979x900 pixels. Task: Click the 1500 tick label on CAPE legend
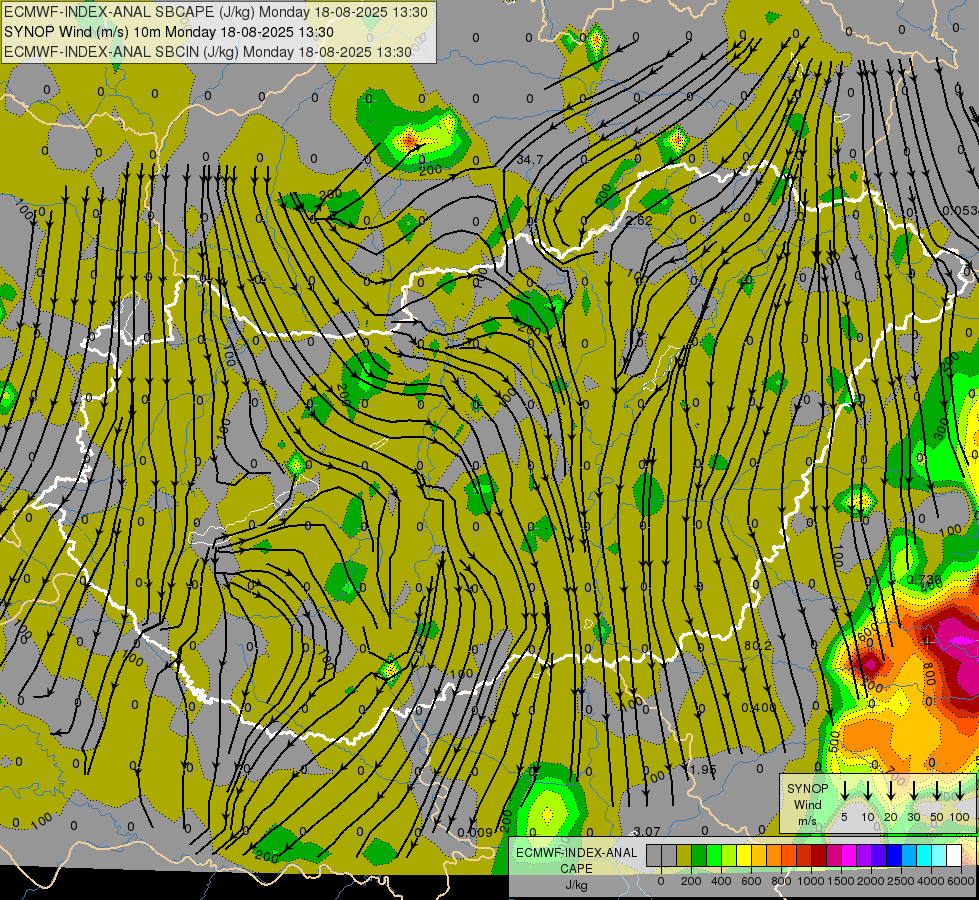point(840,881)
